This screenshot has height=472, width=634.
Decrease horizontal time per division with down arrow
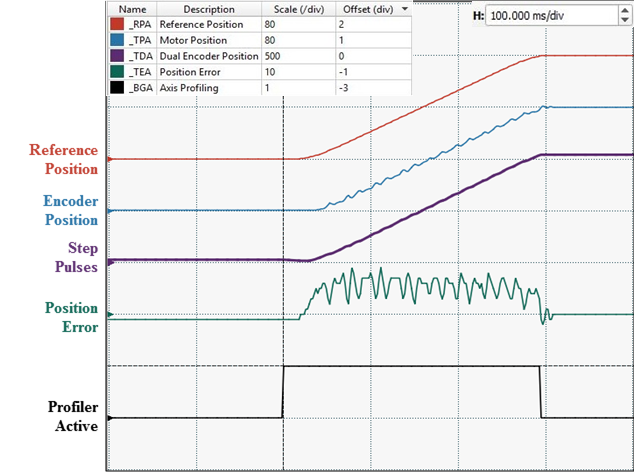tap(626, 22)
